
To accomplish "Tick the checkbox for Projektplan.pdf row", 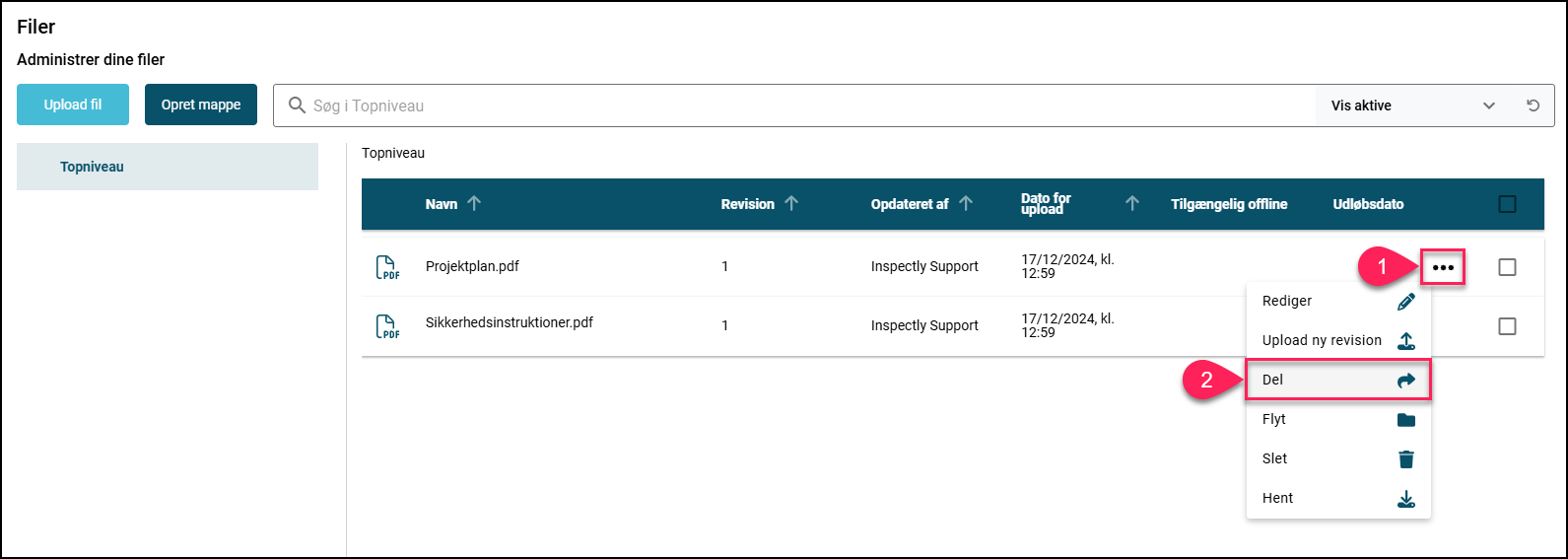I will pos(1507,267).
